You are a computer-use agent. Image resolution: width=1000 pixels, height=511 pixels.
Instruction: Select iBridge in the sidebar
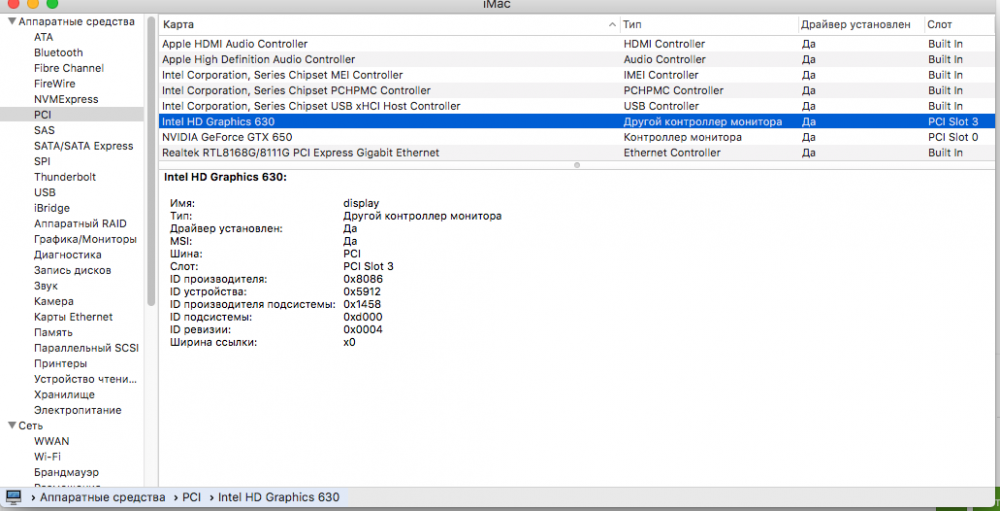click(x=52, y=208)
